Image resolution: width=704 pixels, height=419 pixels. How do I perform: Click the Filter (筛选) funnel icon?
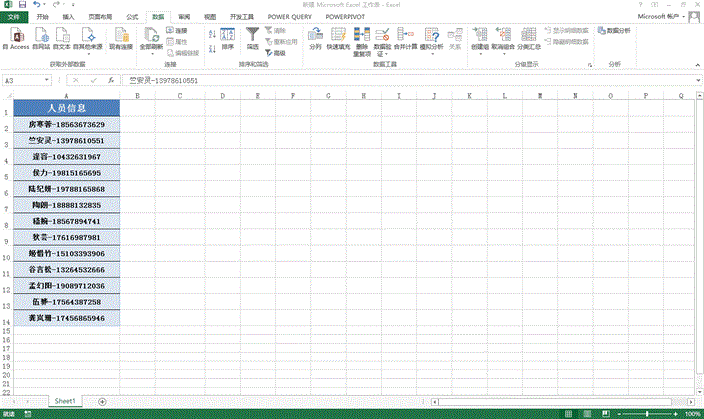click(x=253, y=36)
